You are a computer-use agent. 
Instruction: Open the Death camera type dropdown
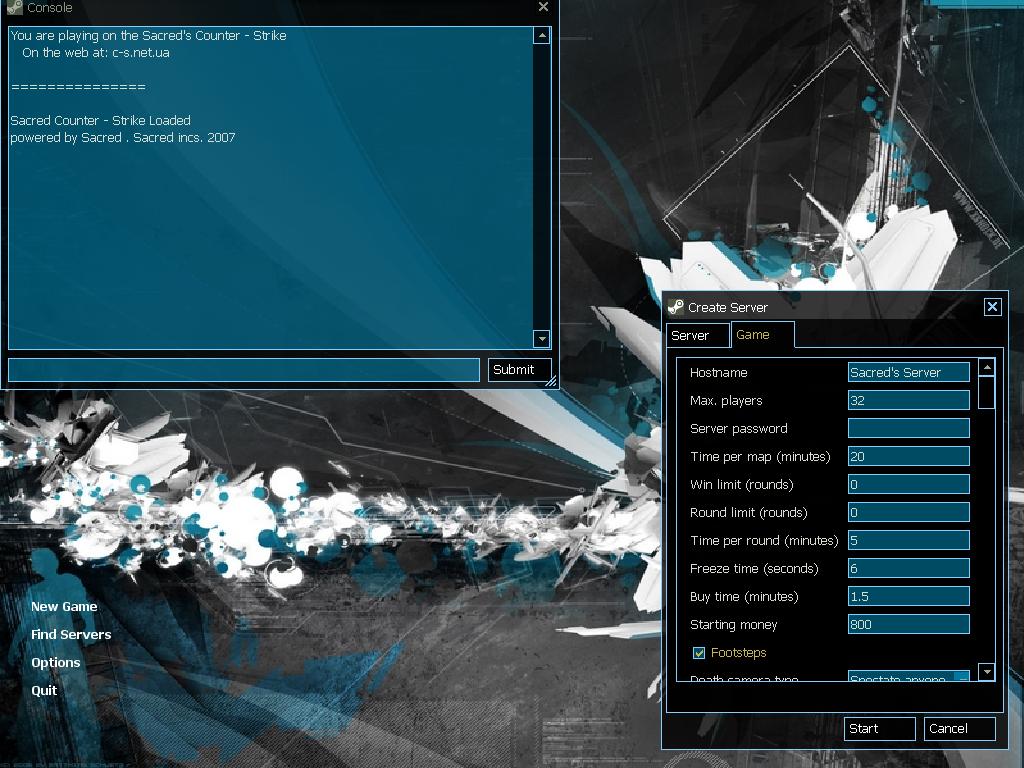pyautogui.click(x=908, y=677)
